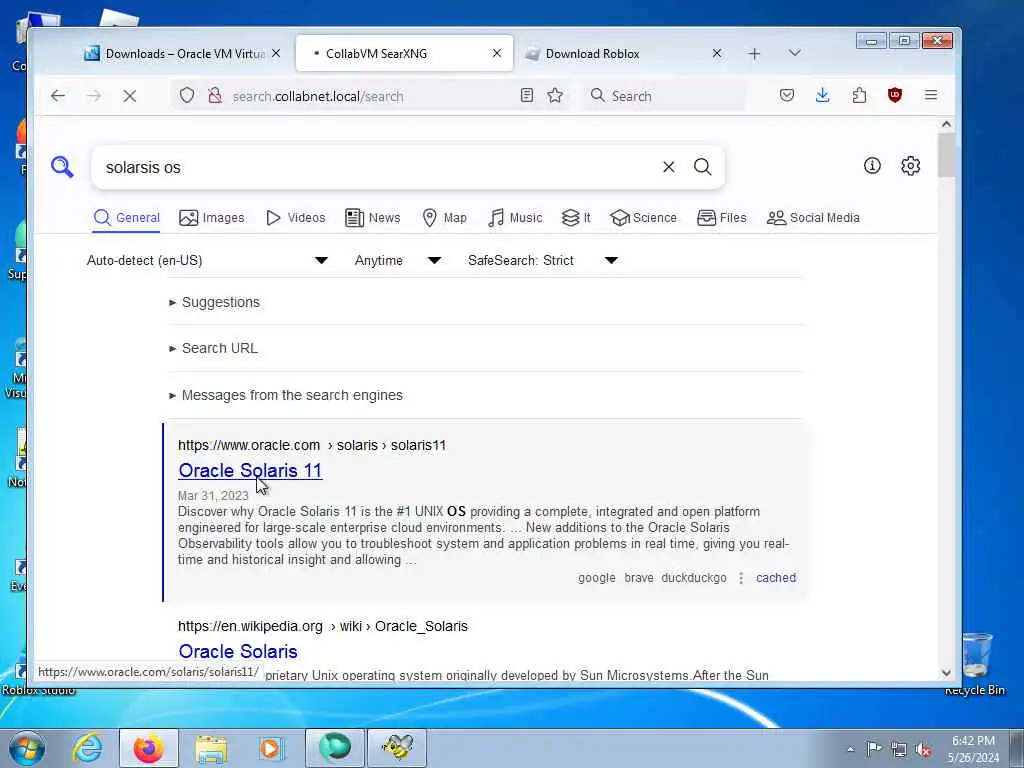Click the page vertical scrollbar thumb

(946, 155)
